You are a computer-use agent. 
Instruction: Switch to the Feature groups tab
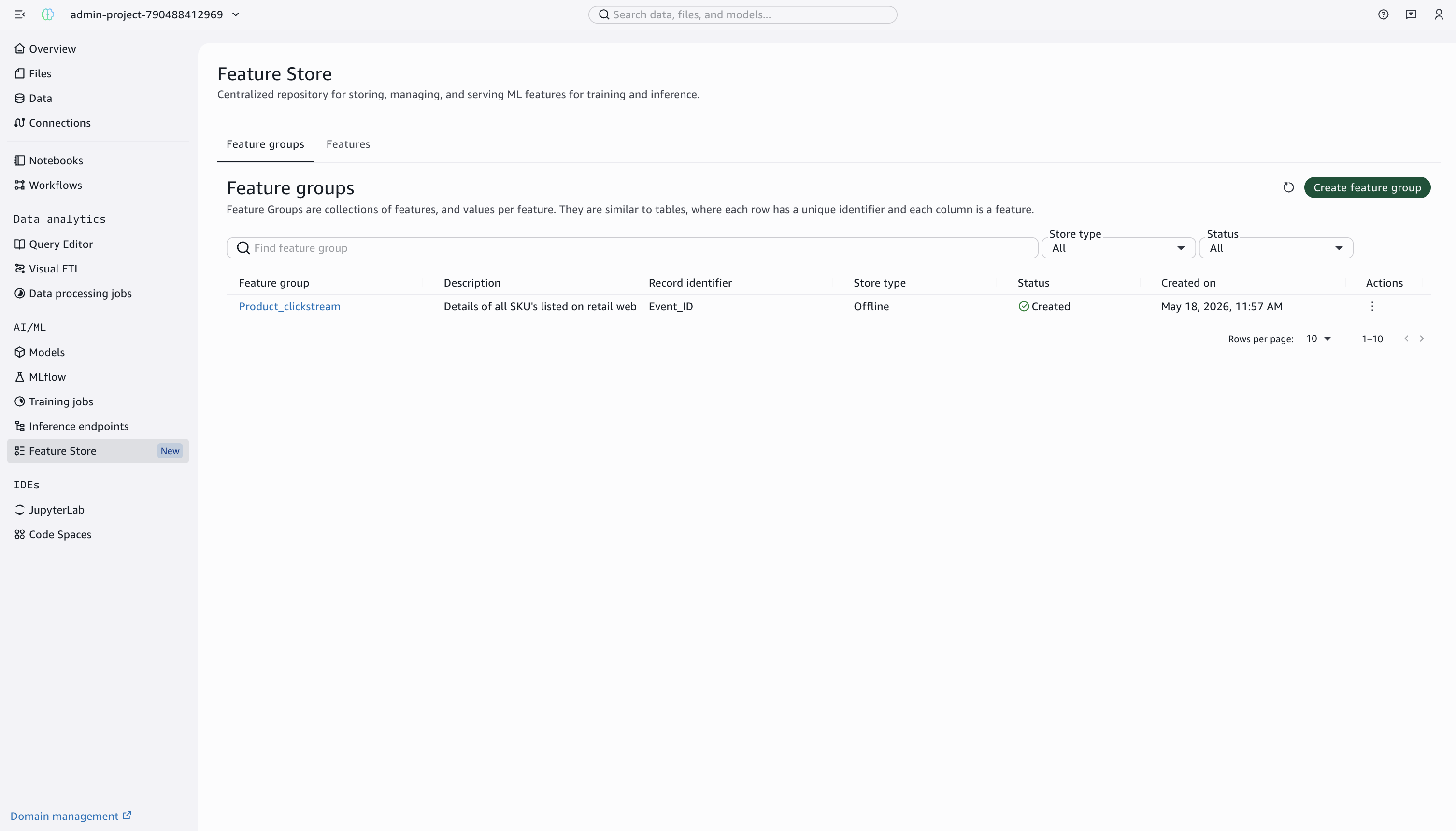265,144
